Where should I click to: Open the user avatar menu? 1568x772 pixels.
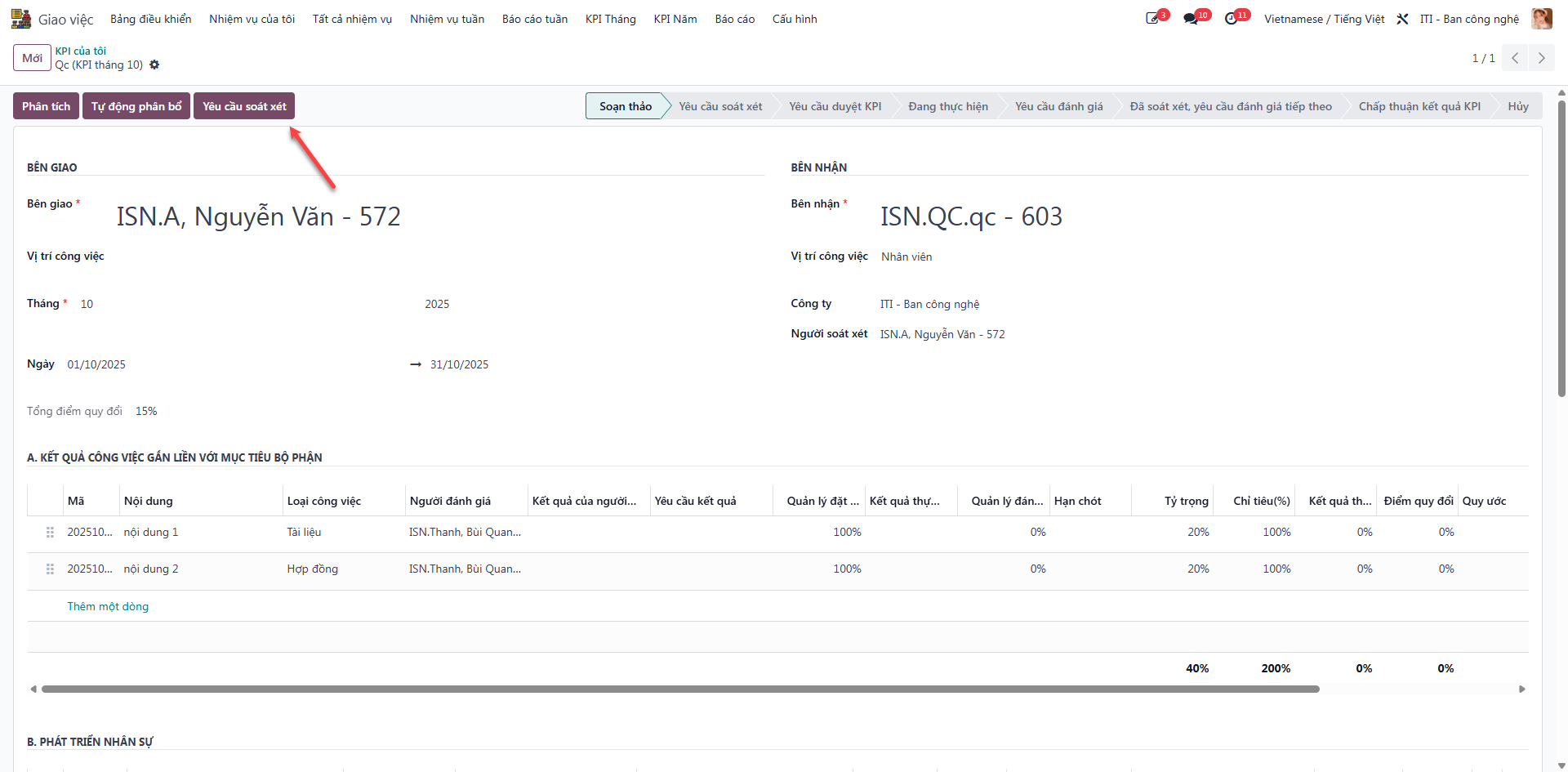point(1542,19)
